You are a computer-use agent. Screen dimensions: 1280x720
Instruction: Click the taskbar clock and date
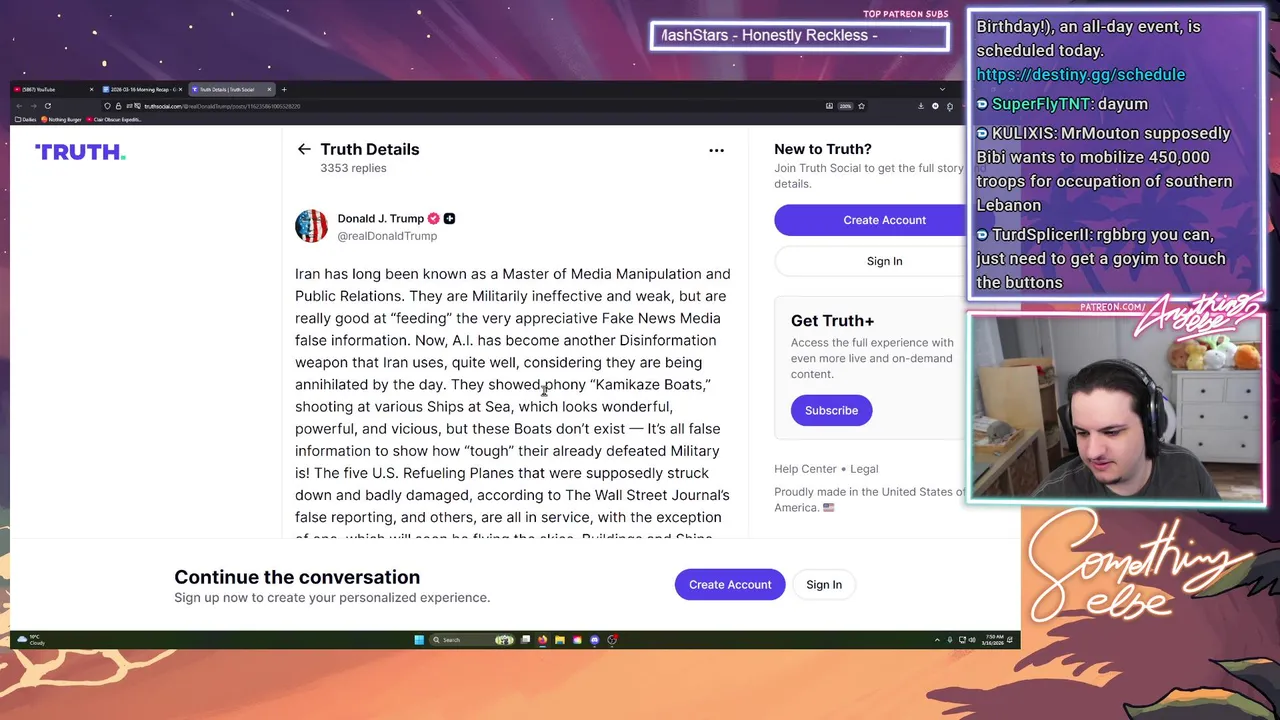(x=992, y=640)
